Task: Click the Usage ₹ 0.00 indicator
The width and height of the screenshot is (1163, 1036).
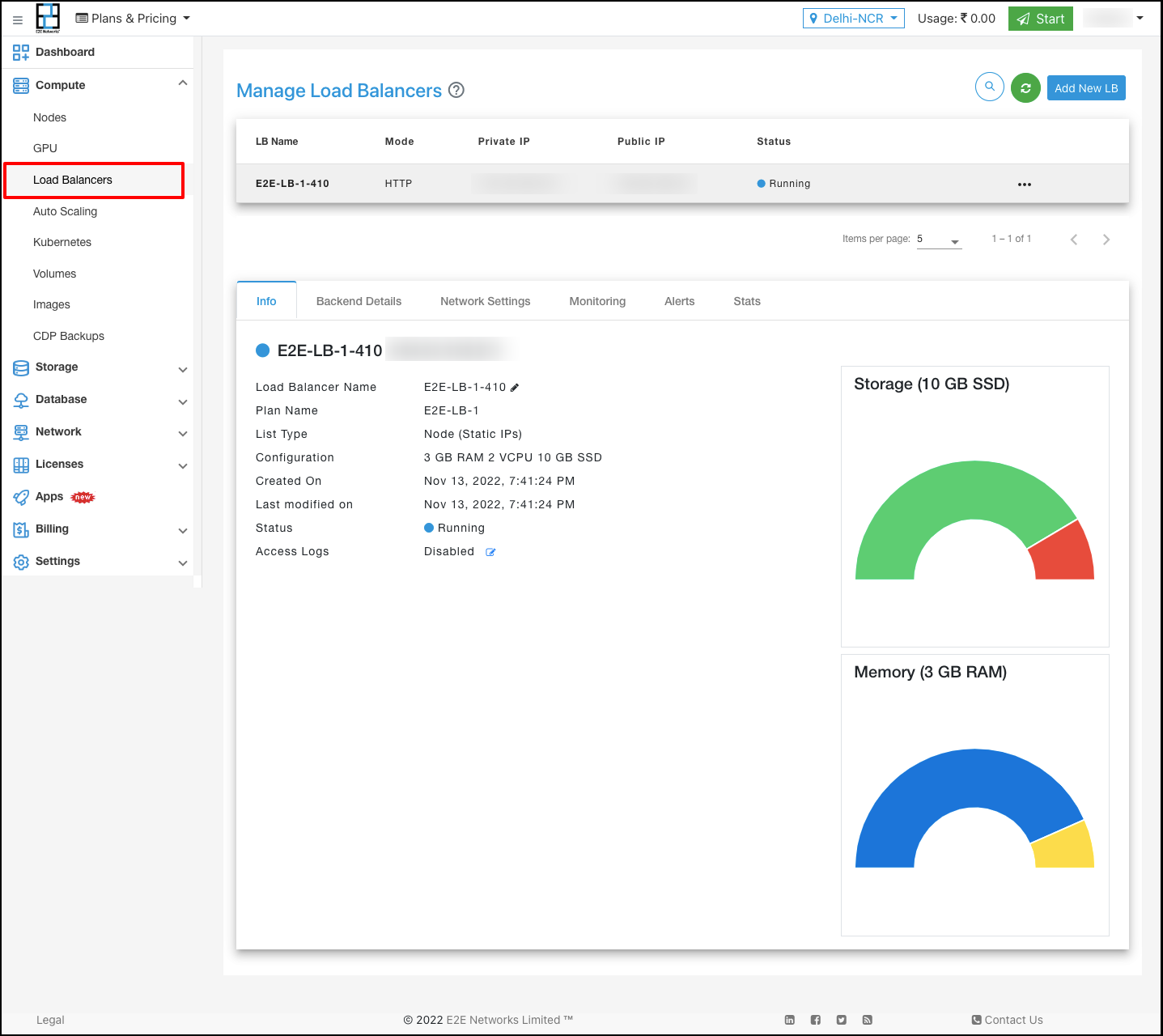Action: click(957, 19)
